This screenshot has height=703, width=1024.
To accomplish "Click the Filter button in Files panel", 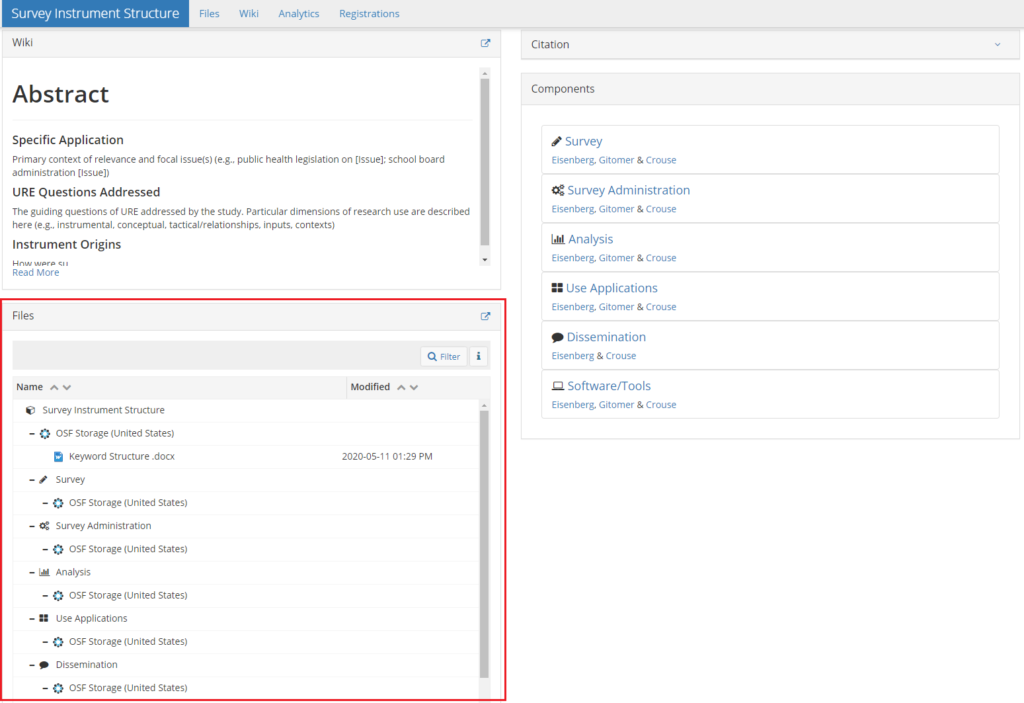I will click(x=444, y=356).
